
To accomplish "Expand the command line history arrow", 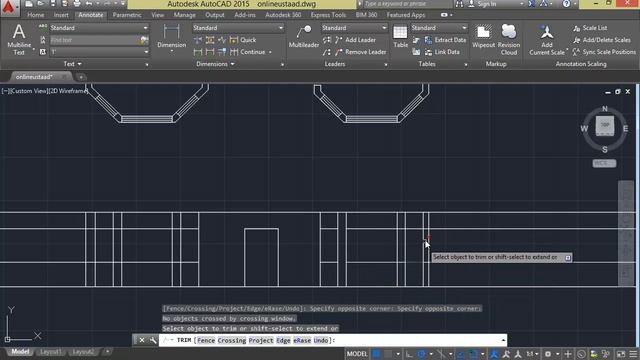I will [x=503, y=340].
